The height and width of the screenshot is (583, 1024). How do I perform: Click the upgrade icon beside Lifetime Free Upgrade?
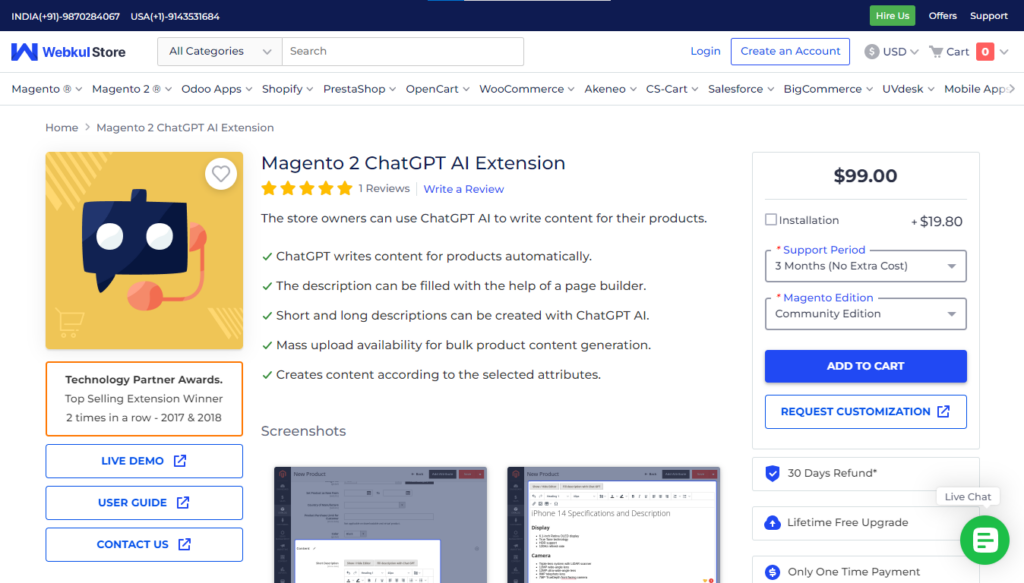click(x=773, y=522)
